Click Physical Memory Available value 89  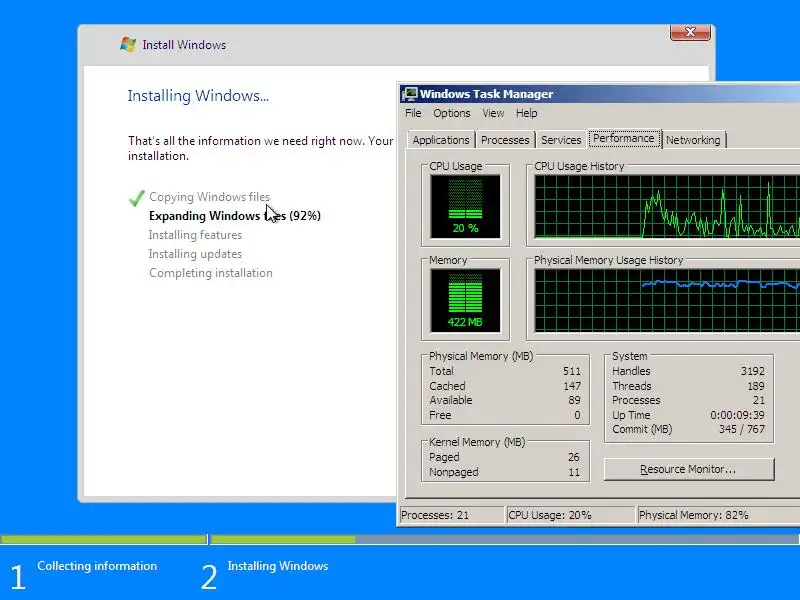(x=574, y=400)
